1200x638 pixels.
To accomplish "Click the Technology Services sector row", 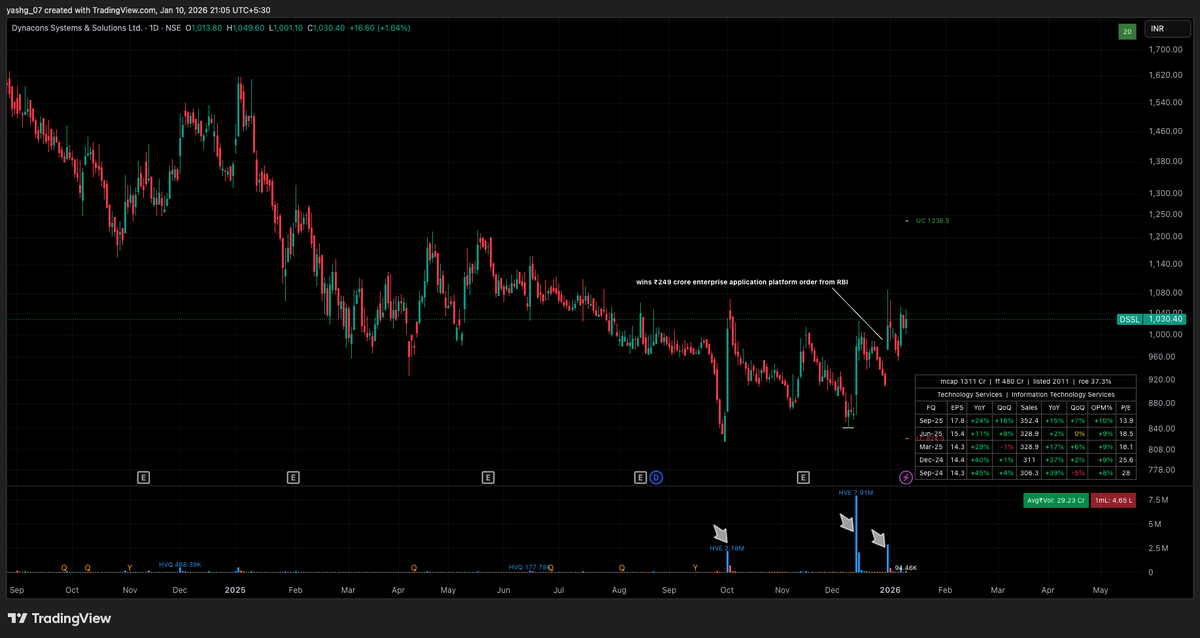I will pos(1026,394).
